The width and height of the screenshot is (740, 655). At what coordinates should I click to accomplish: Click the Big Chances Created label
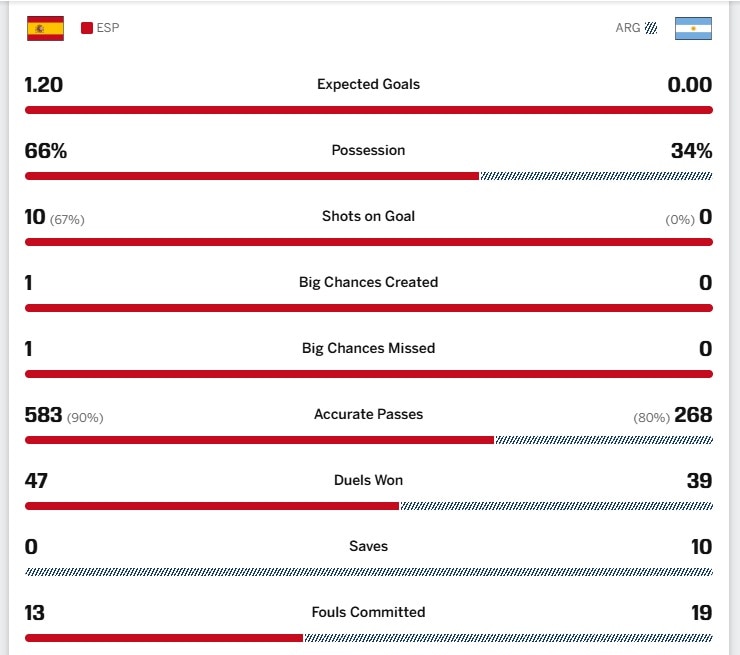point(369,282)
